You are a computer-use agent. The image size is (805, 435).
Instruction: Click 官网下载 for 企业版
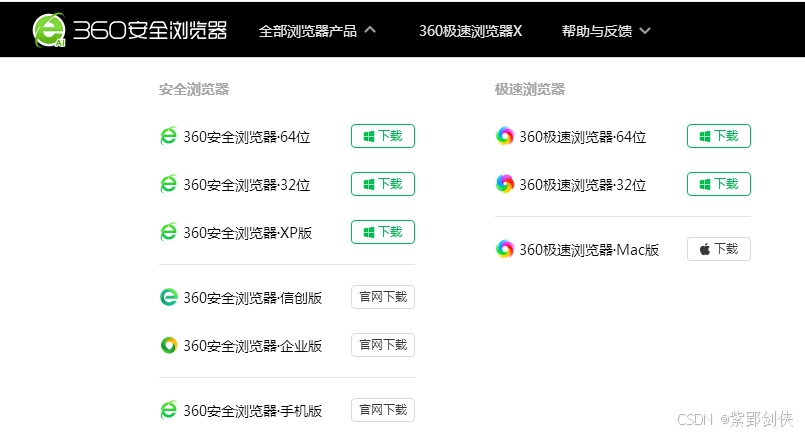383,345
